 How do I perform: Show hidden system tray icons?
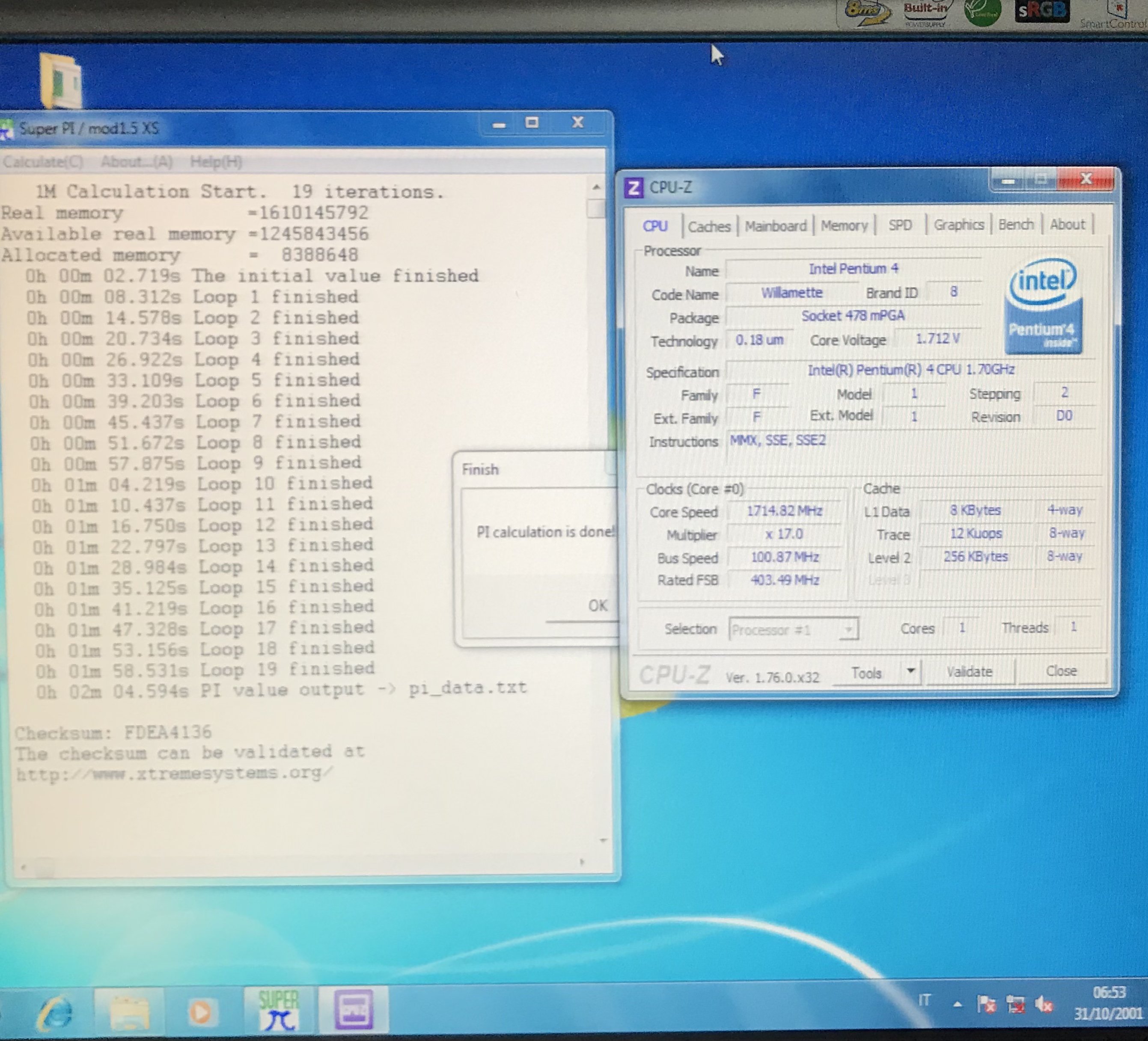[958, 1005]
